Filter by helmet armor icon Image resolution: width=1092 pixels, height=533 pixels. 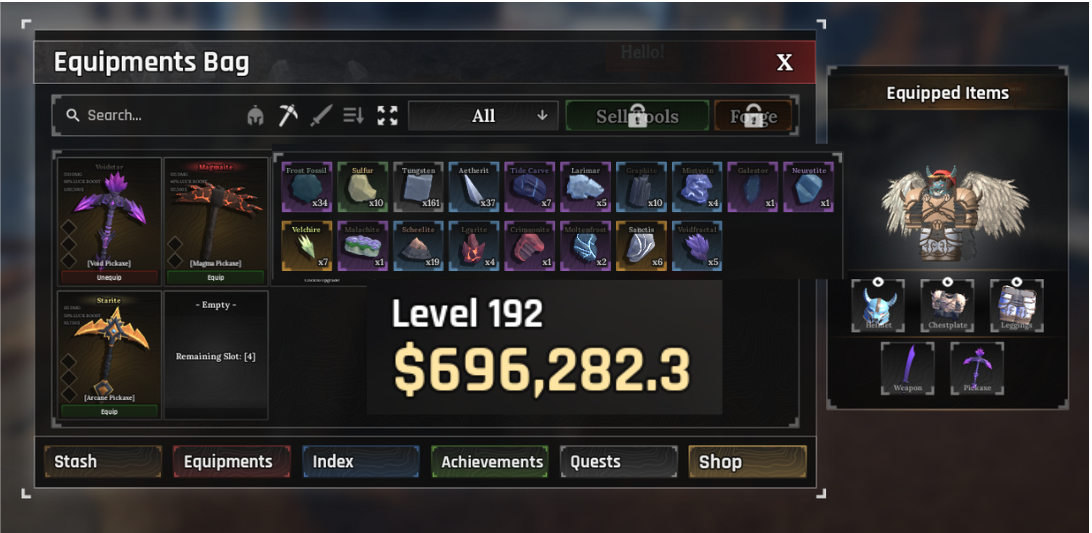click(256, 116)
